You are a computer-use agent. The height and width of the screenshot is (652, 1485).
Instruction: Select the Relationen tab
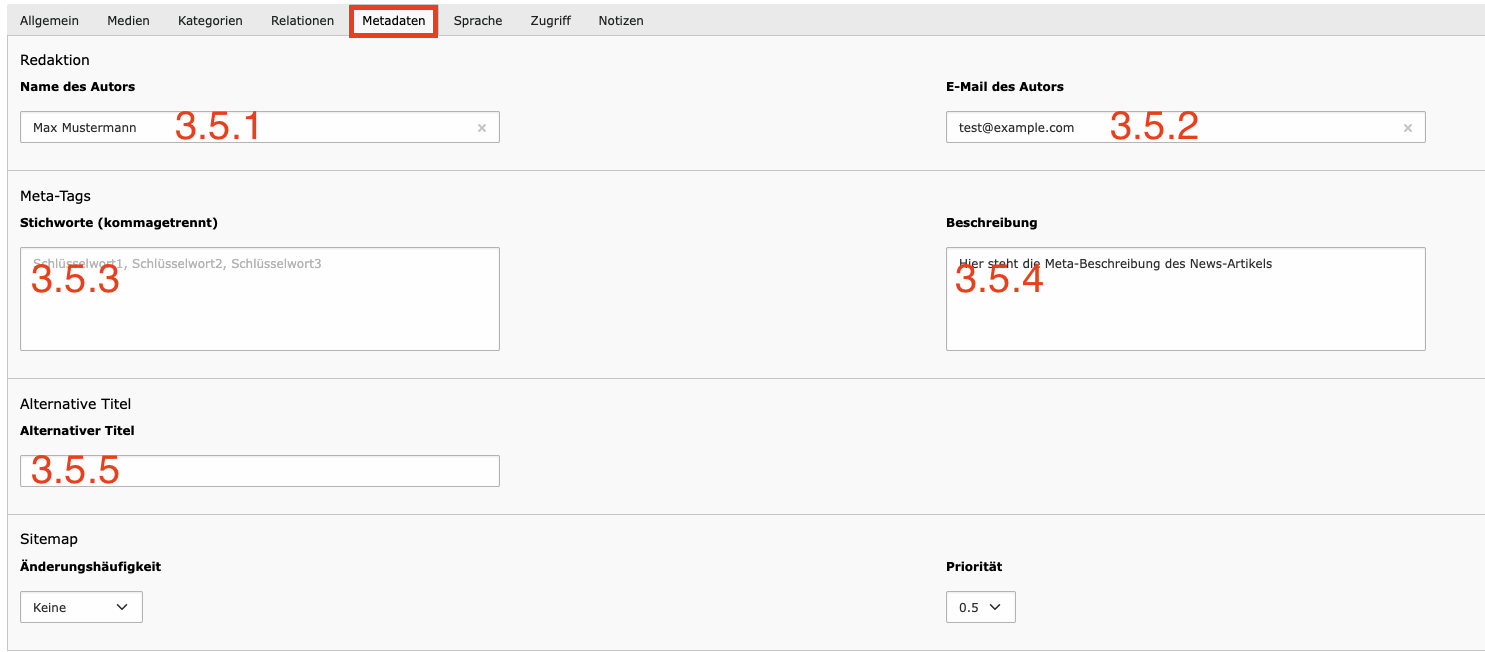click(x=302, y=21)
